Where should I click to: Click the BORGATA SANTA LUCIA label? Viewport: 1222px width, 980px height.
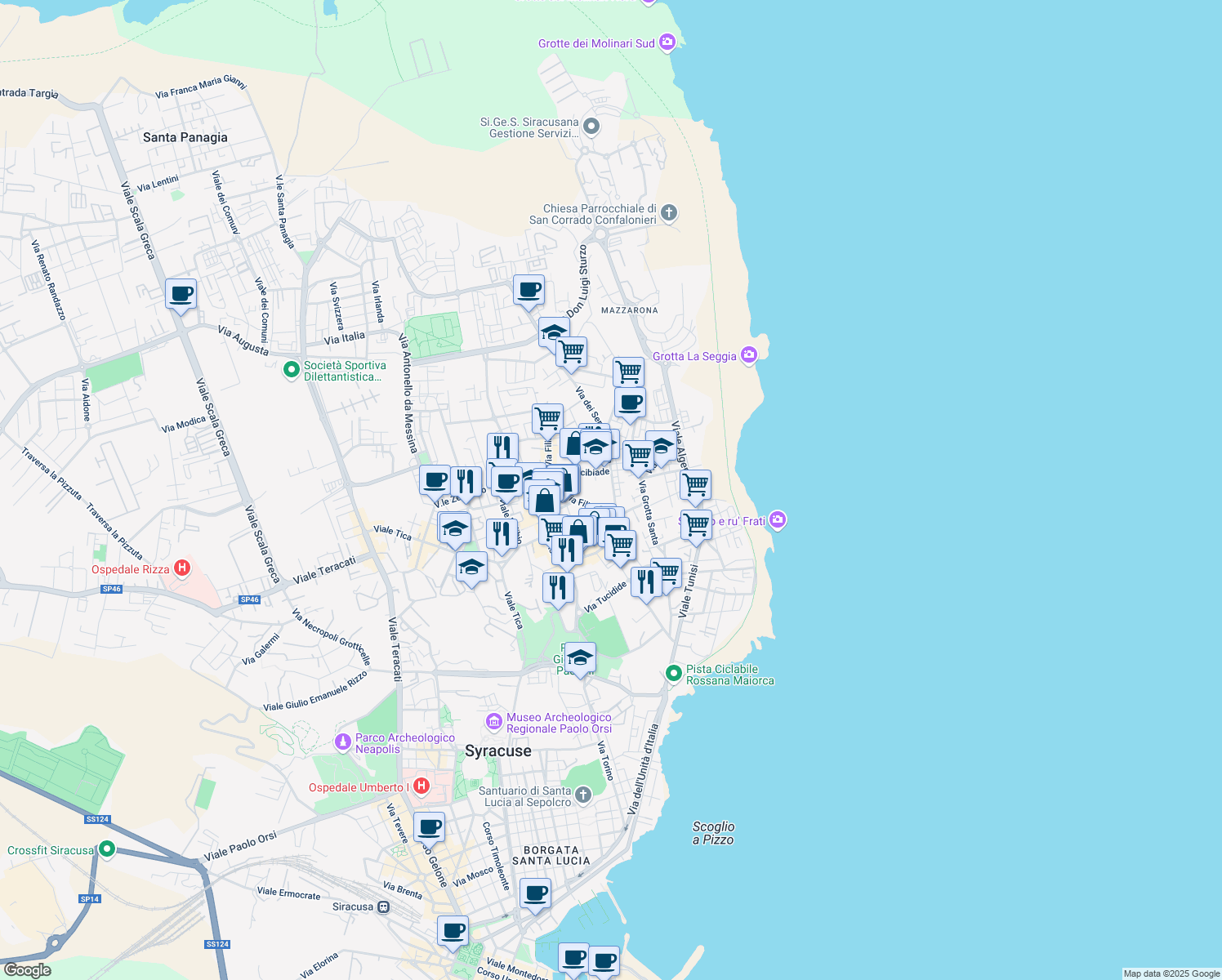point(551,855)
